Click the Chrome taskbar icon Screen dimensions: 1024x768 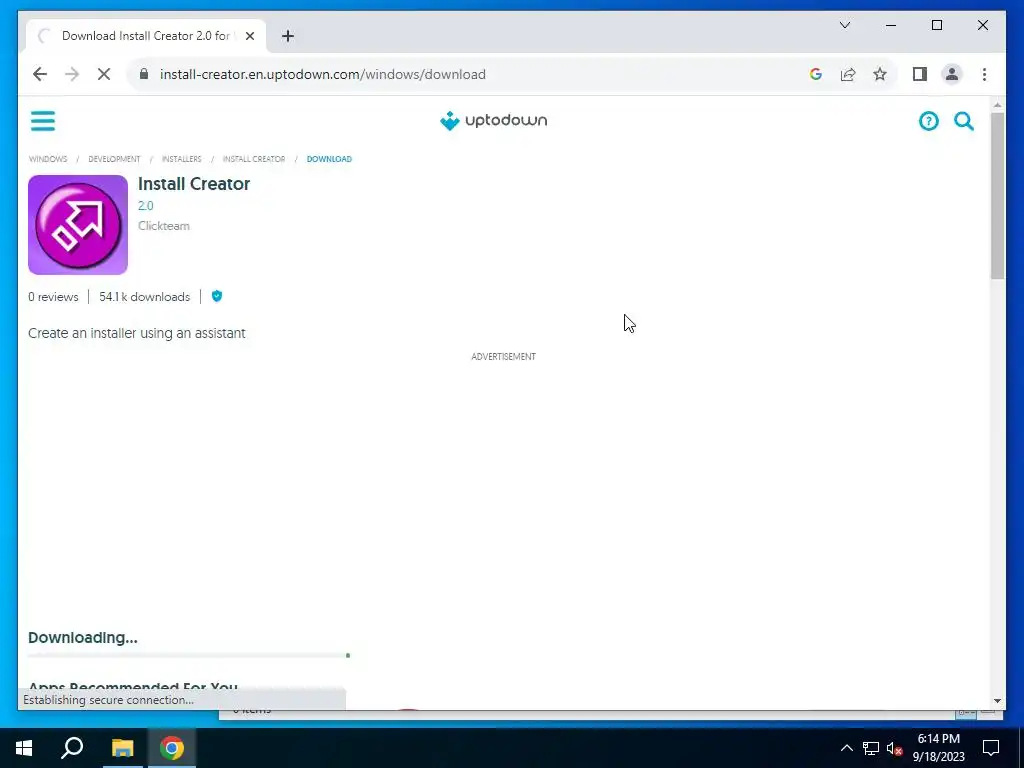tap(172, 748)
